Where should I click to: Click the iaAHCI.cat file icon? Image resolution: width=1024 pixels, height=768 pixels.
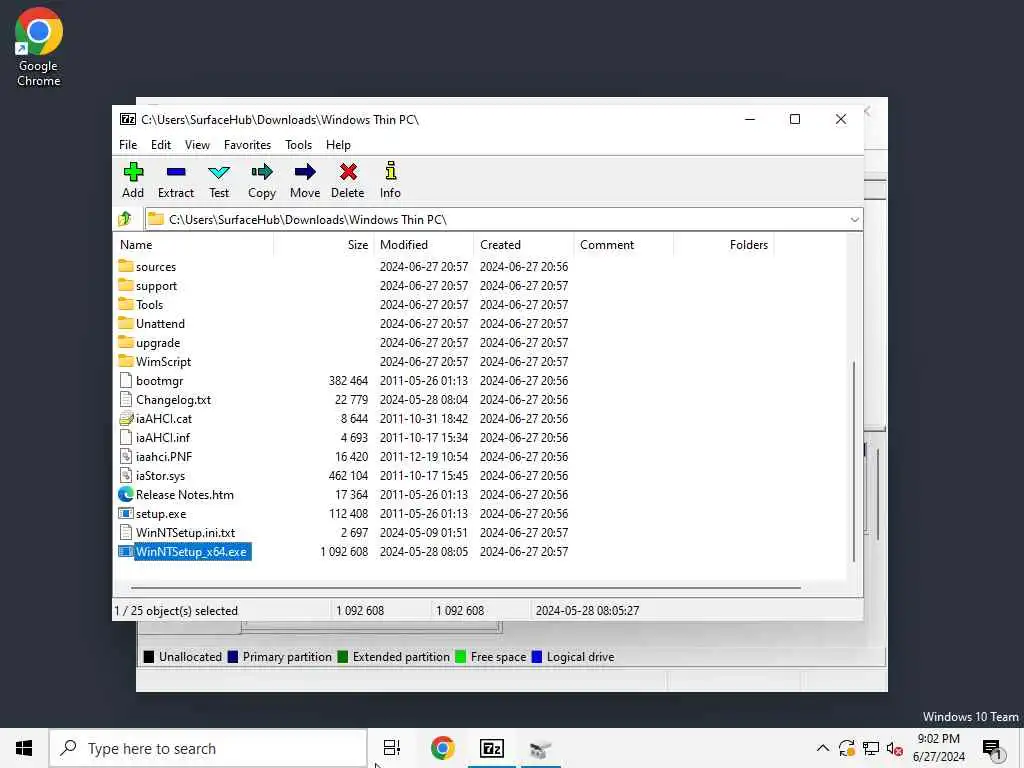126,419
